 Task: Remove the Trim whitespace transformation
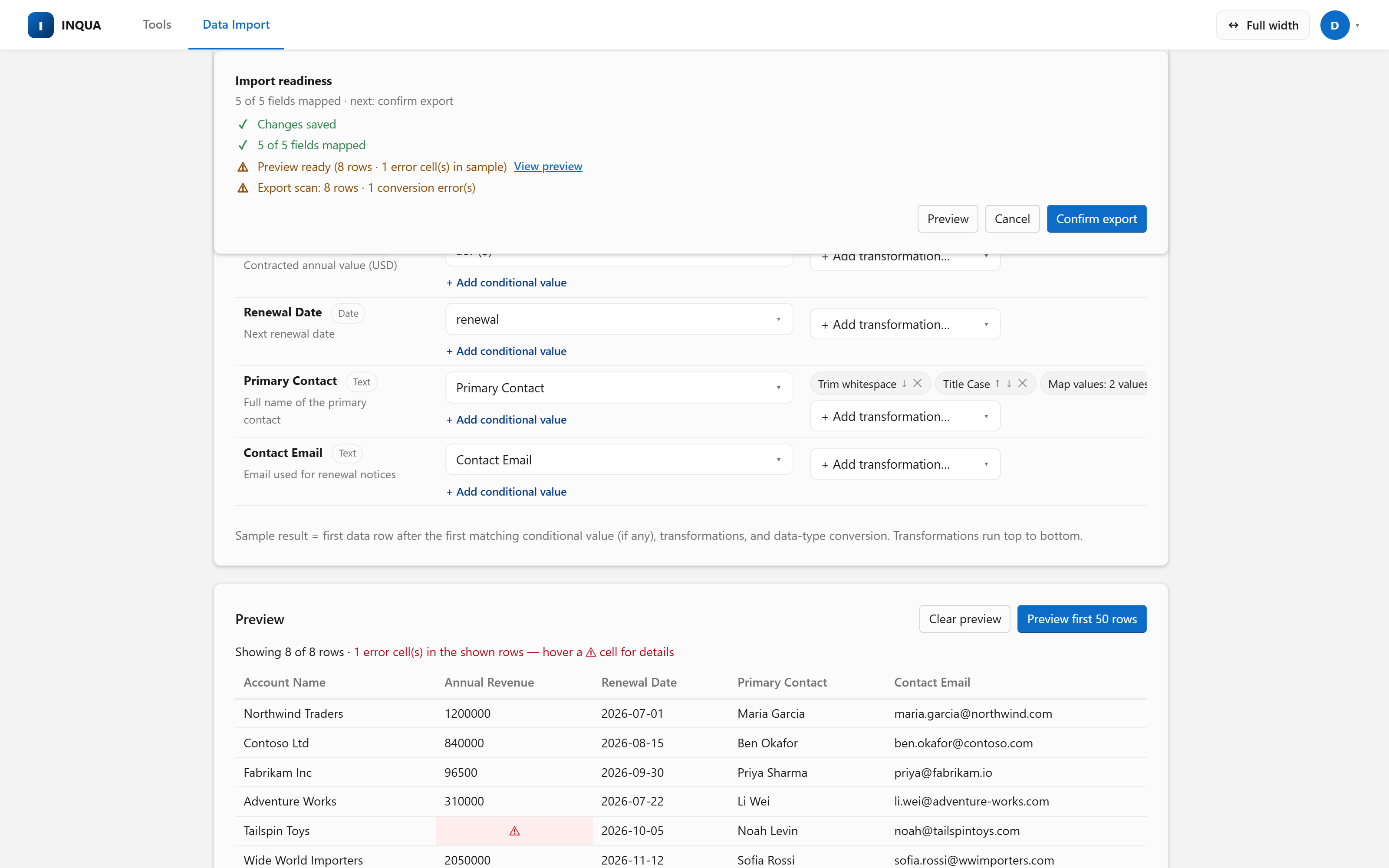point(917,384)
